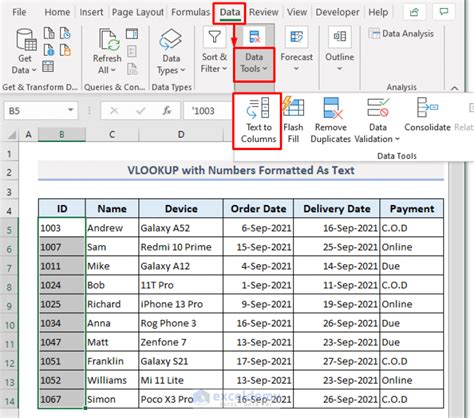The image size is (474, 418).
Task: Click the device cell Redmi 10 Prime
Action: point(181,247)
